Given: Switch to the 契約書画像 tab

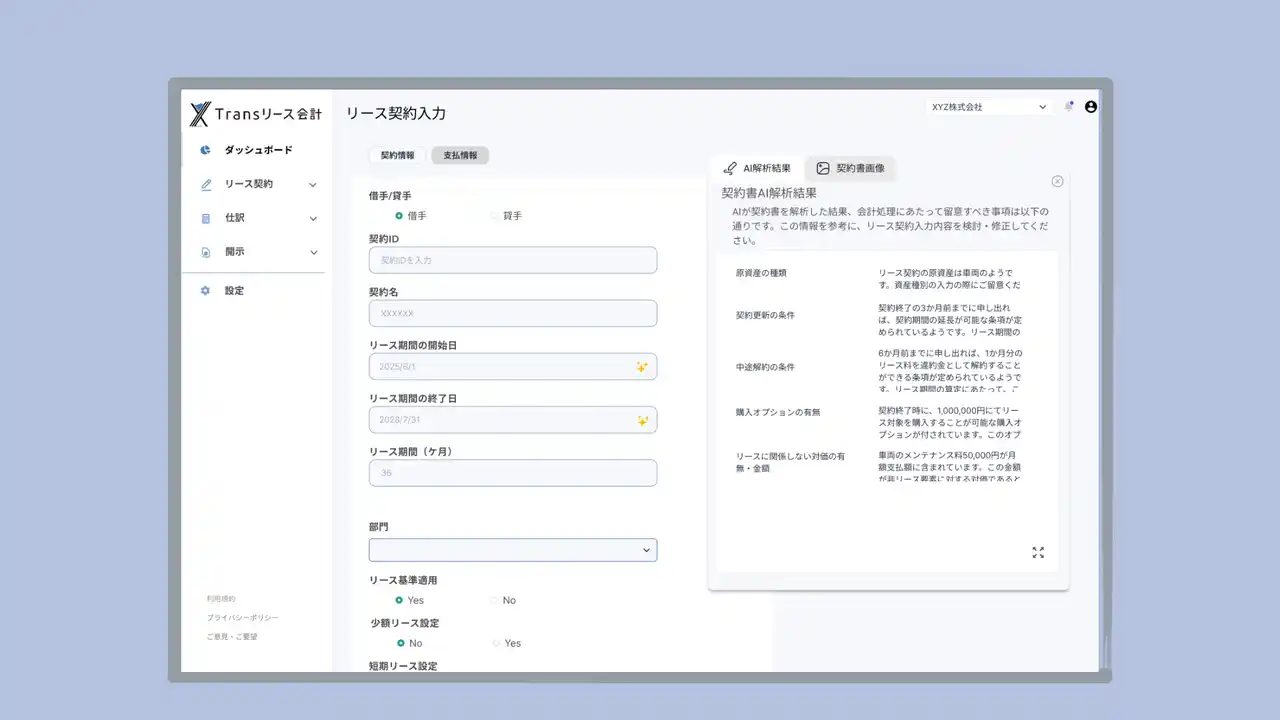Looking at the screenshot, I should point(850,168).
